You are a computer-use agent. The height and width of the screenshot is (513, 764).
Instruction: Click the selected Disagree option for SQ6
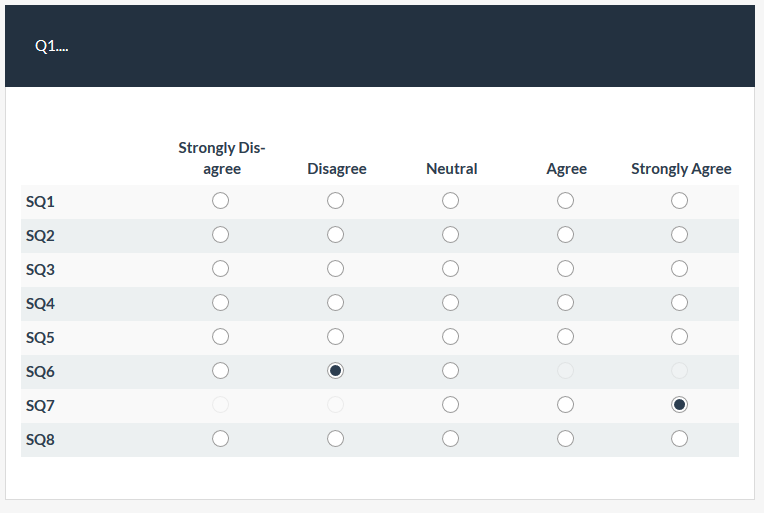tap(336, 370)
